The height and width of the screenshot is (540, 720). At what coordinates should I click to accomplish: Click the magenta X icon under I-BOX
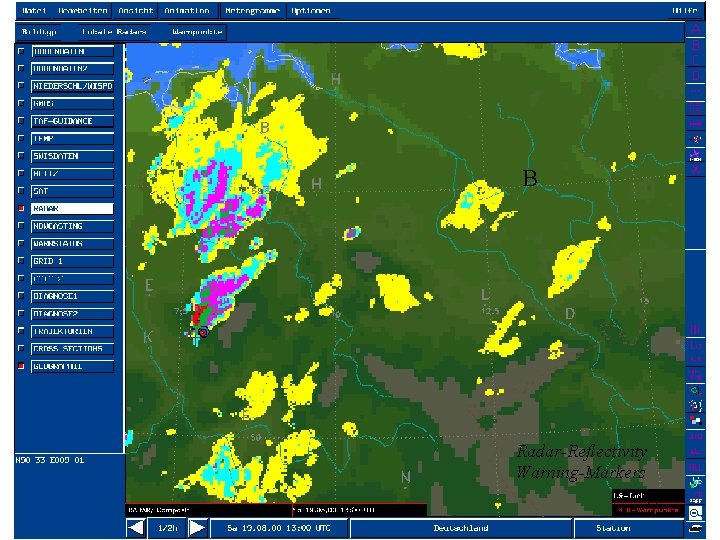click(696, 170)
